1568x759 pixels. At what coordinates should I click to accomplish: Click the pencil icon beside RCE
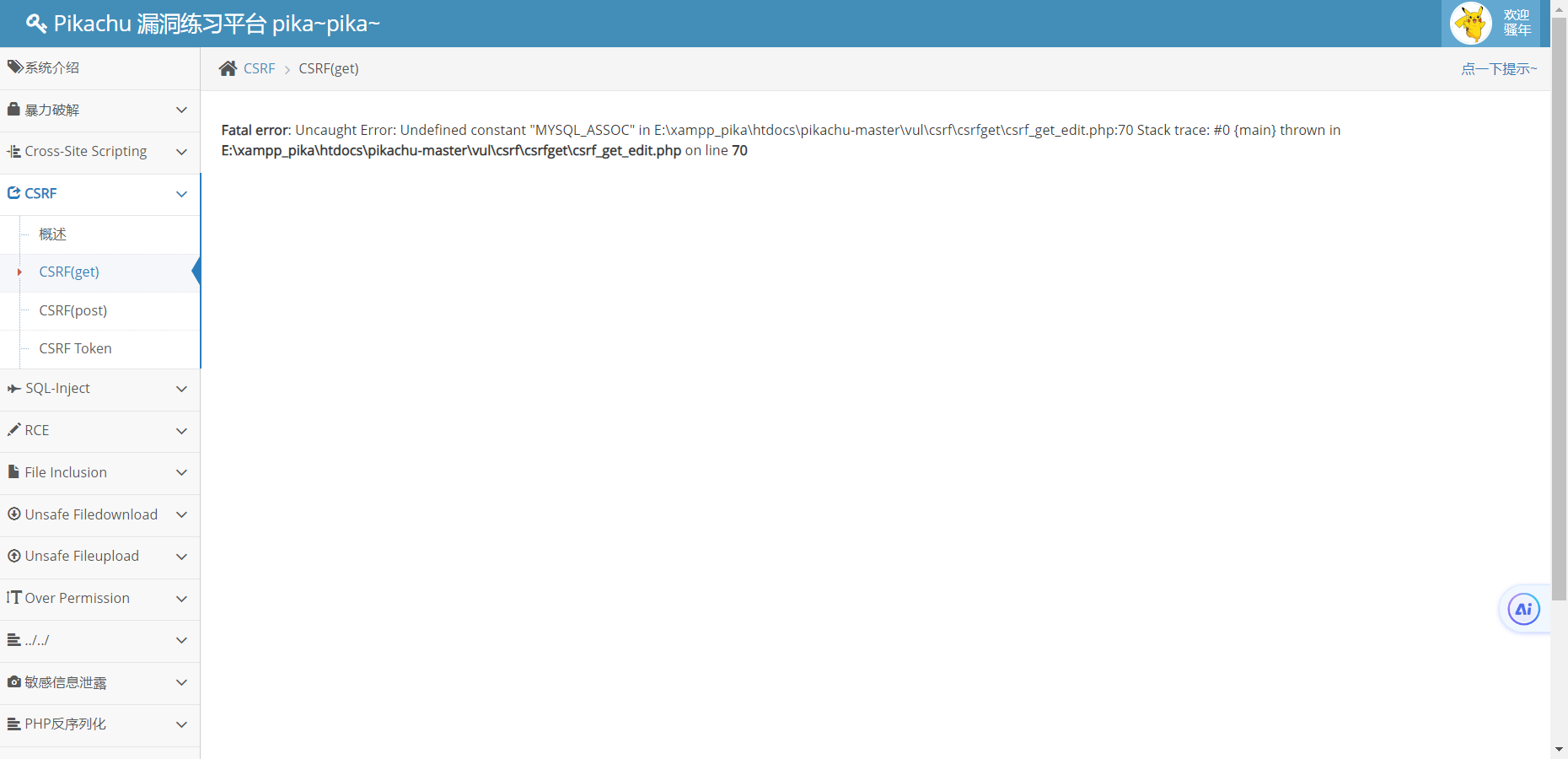(13, 429)
